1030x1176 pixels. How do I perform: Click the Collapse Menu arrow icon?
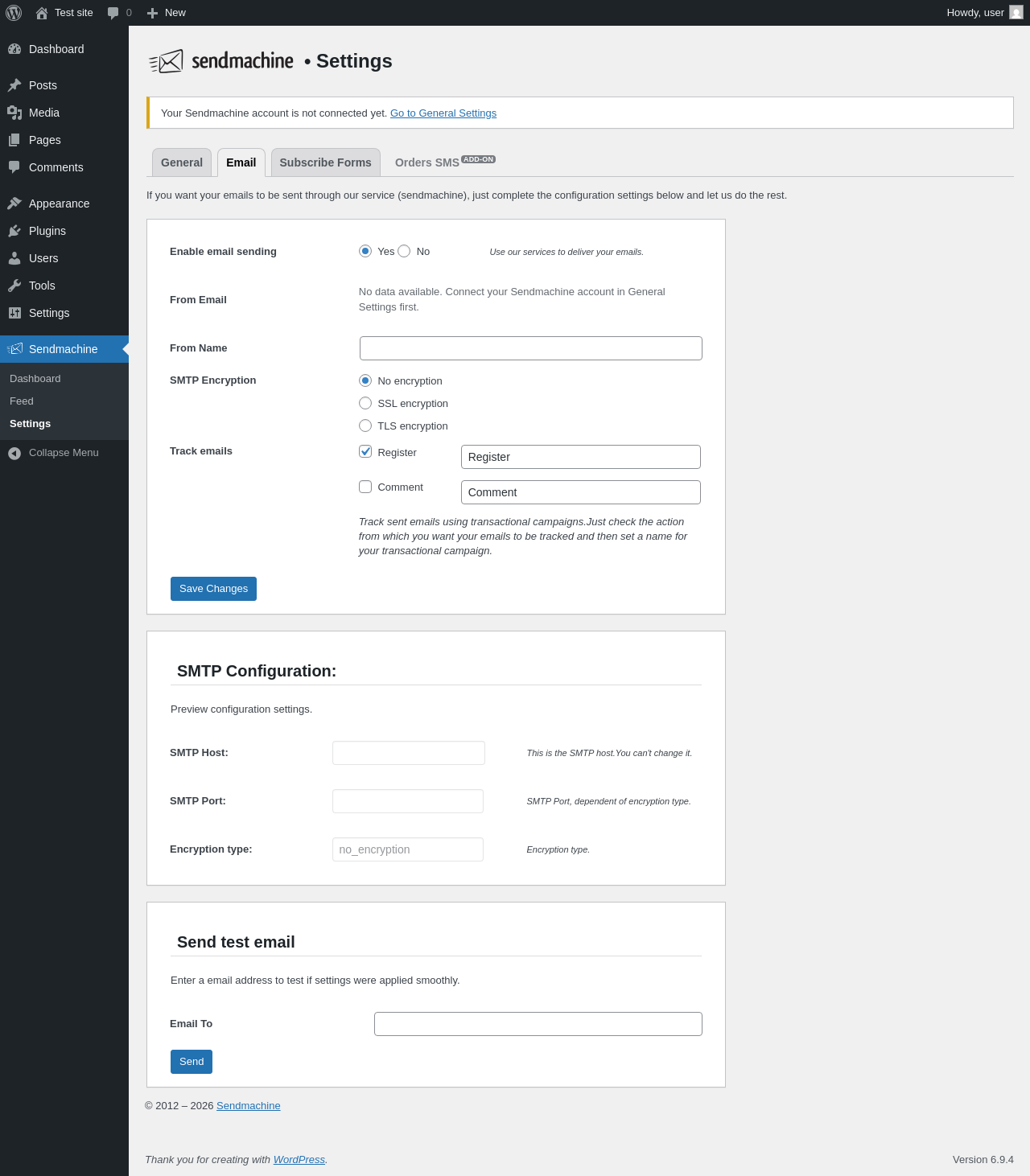[x=14, y=453]
